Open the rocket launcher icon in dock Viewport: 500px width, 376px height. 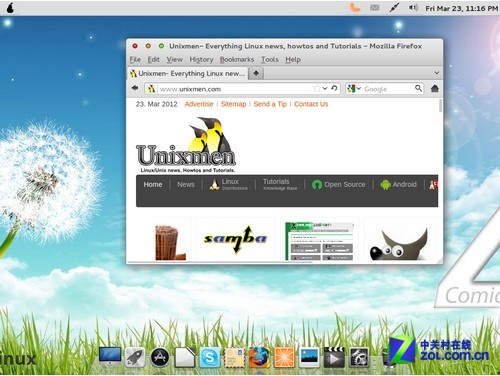[135, 357]
